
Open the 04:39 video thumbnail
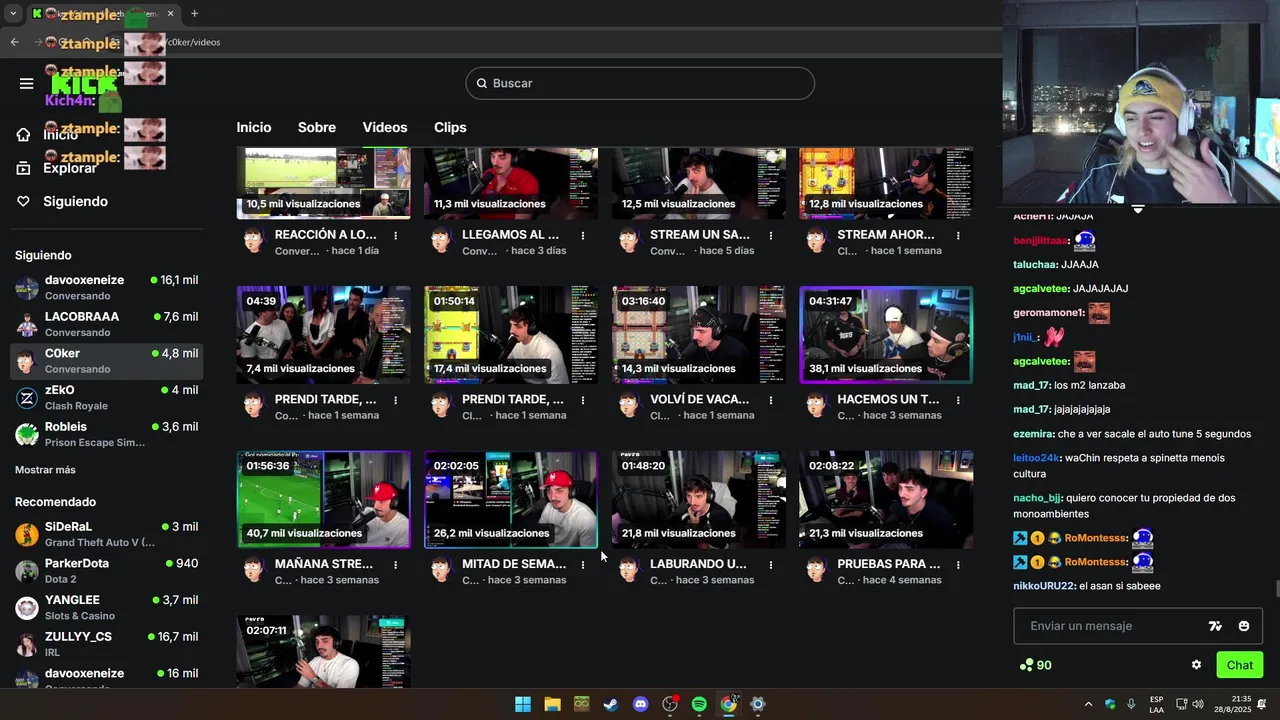tap(323, 335)
